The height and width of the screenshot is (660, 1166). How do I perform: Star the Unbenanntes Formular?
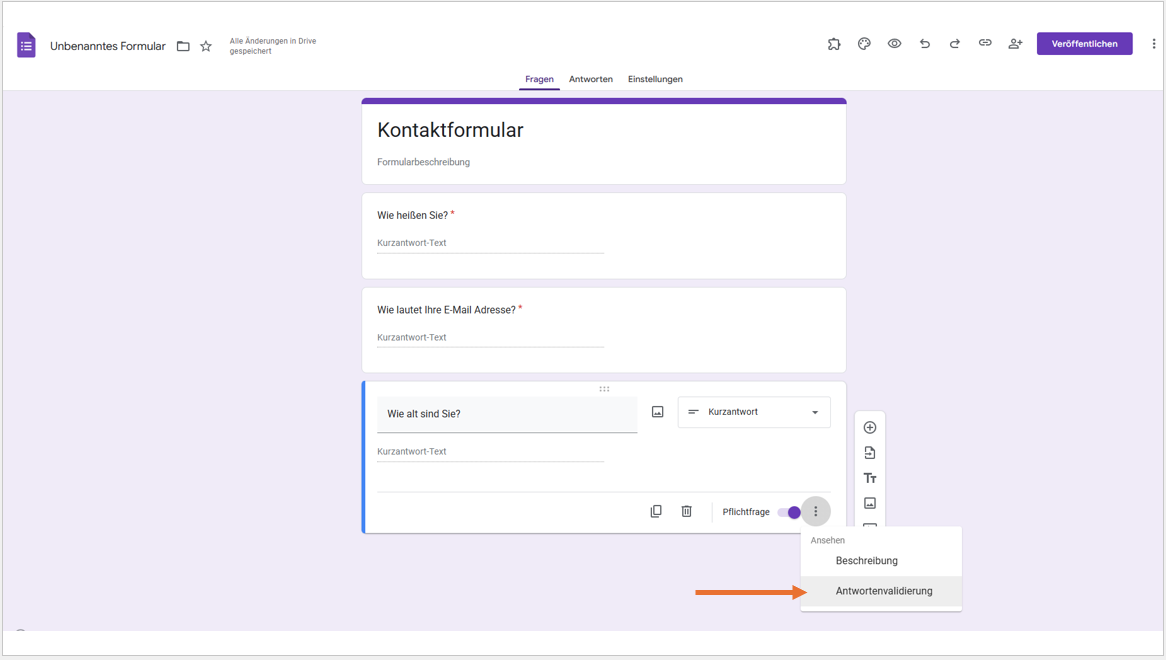206,46
